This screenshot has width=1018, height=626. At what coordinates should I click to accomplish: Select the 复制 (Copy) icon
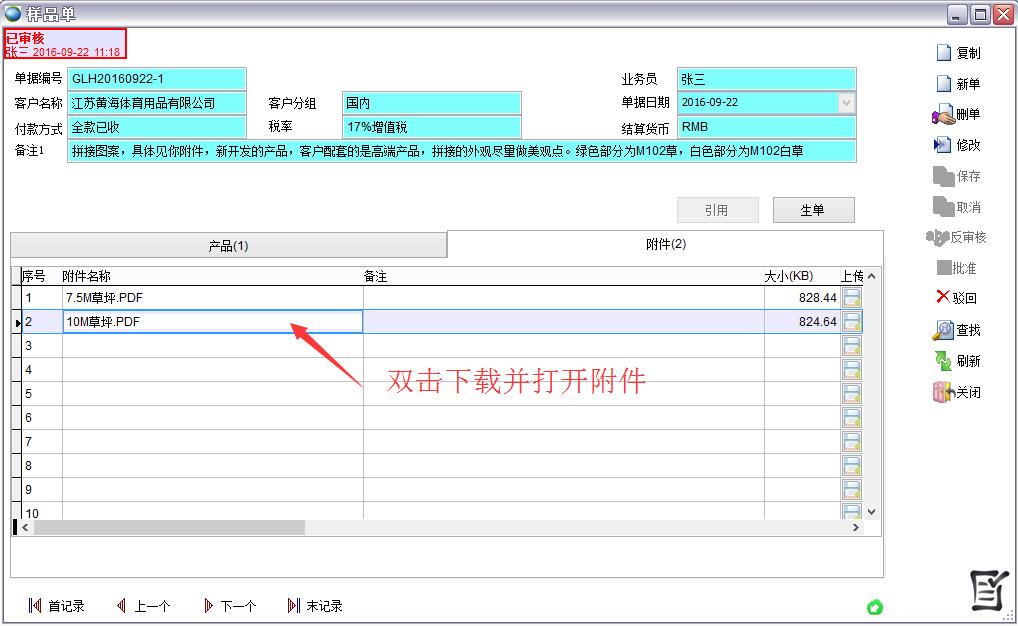959,51
